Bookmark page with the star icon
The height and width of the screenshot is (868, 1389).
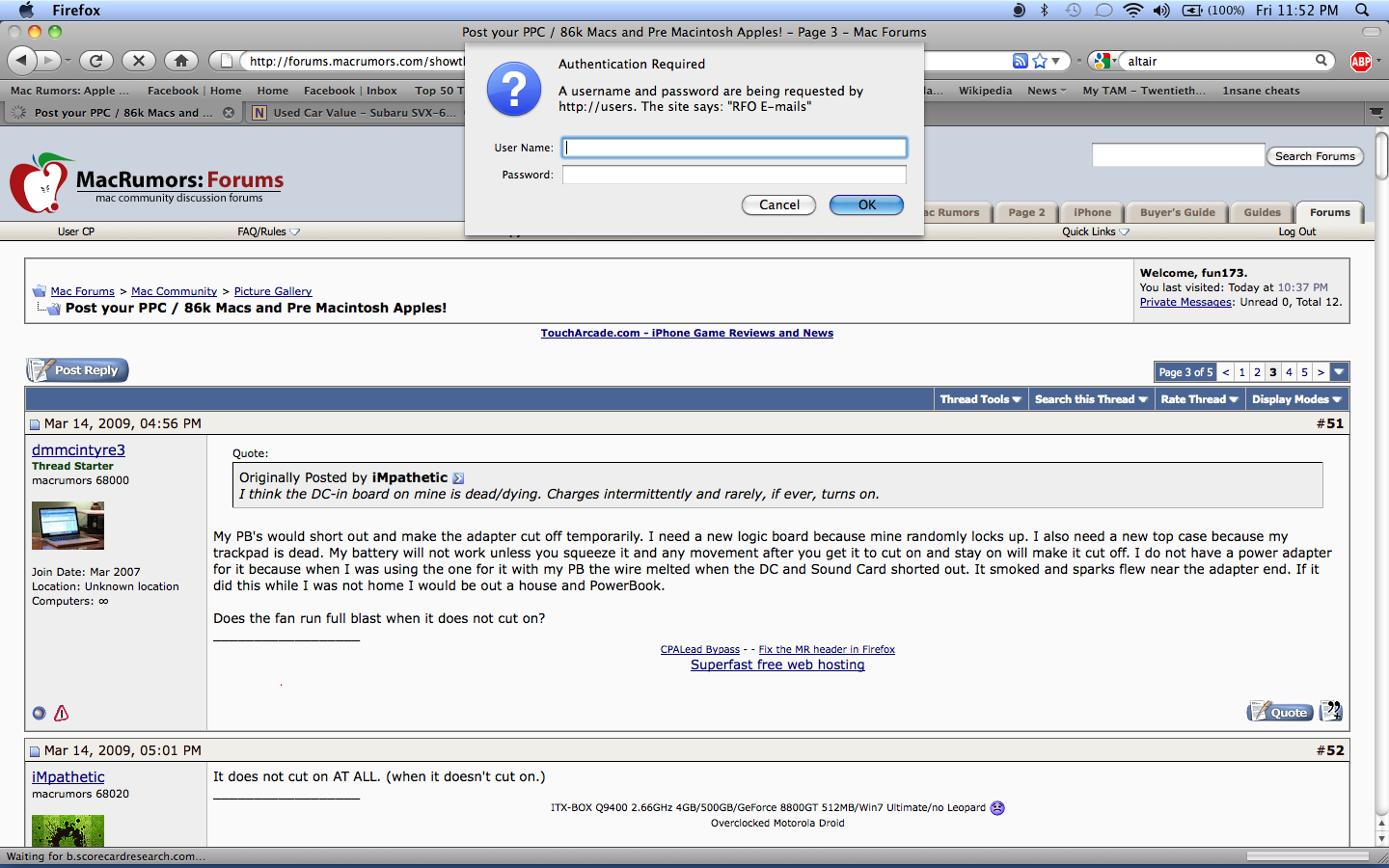click(1040, 61)
